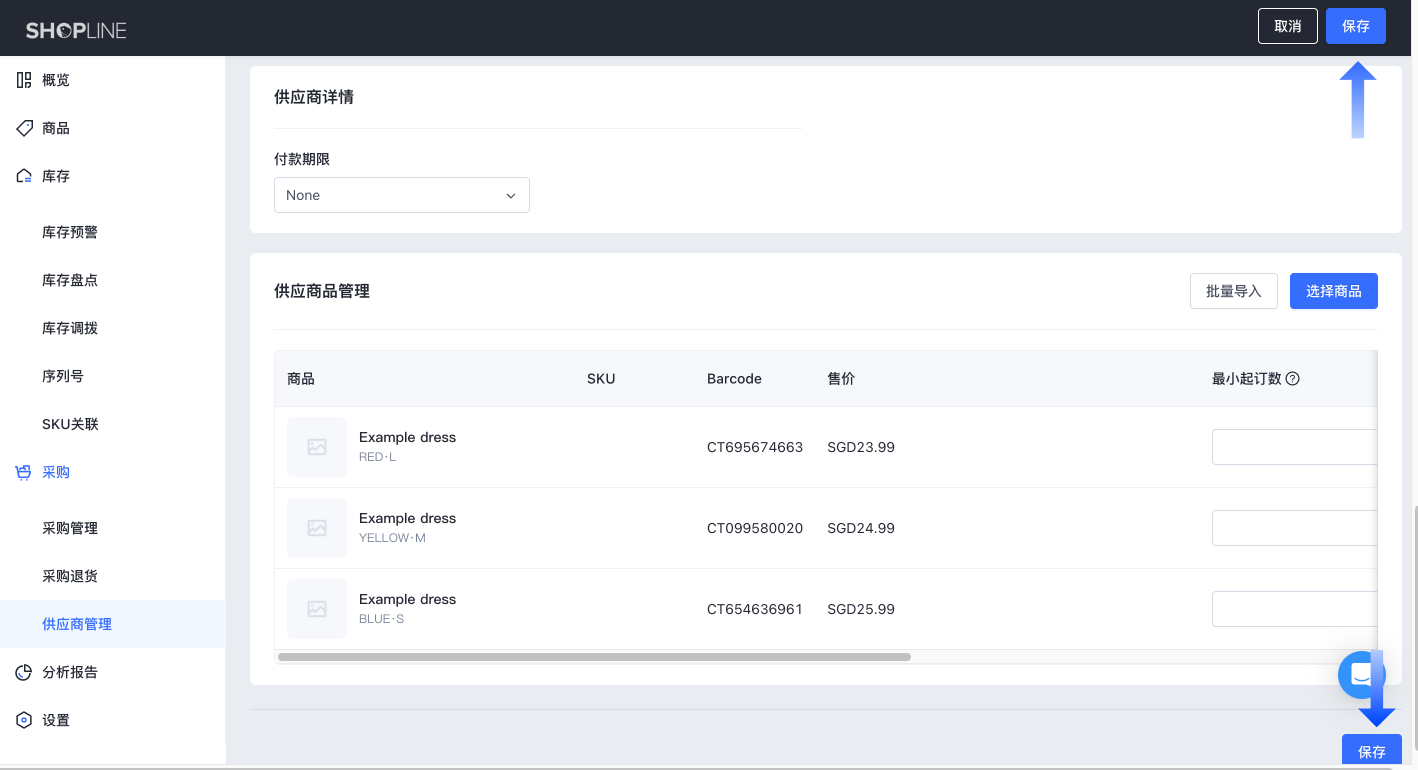Click the 供应商详情 heading
The width and height of the screenshot is (1418, 770).
point(314,97)
